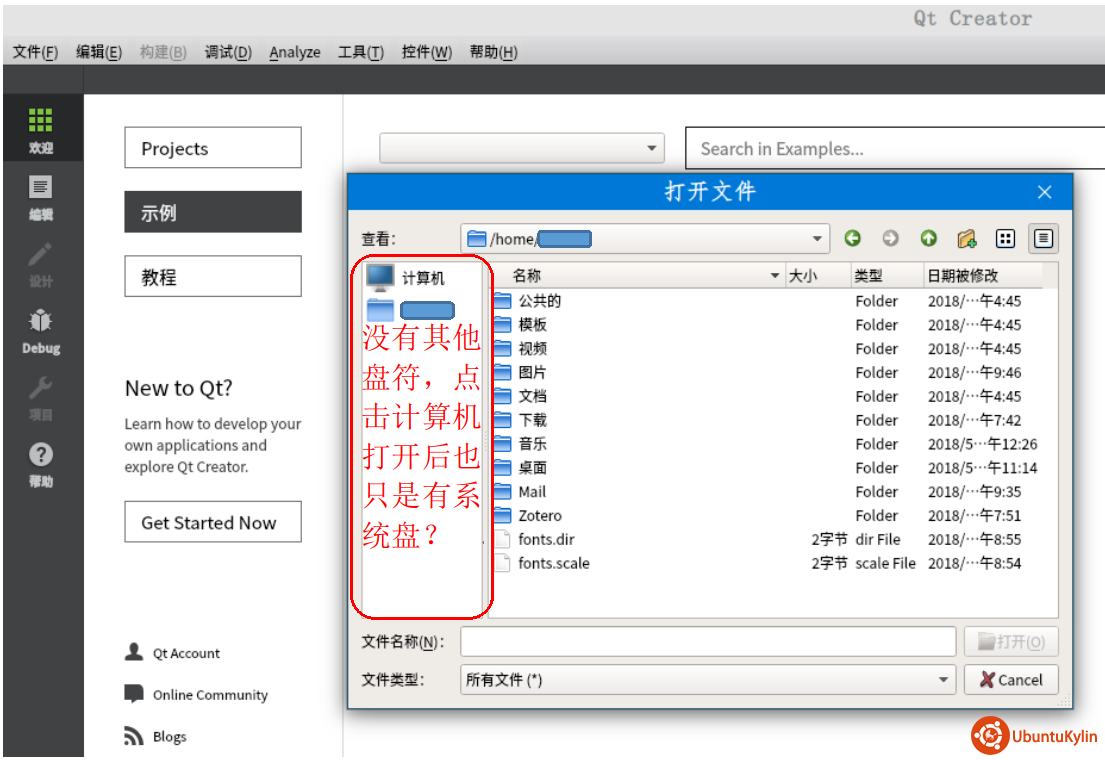Screen dimensions: 1105x760
Task: Open the Blogs link
Action: [156, 736]
